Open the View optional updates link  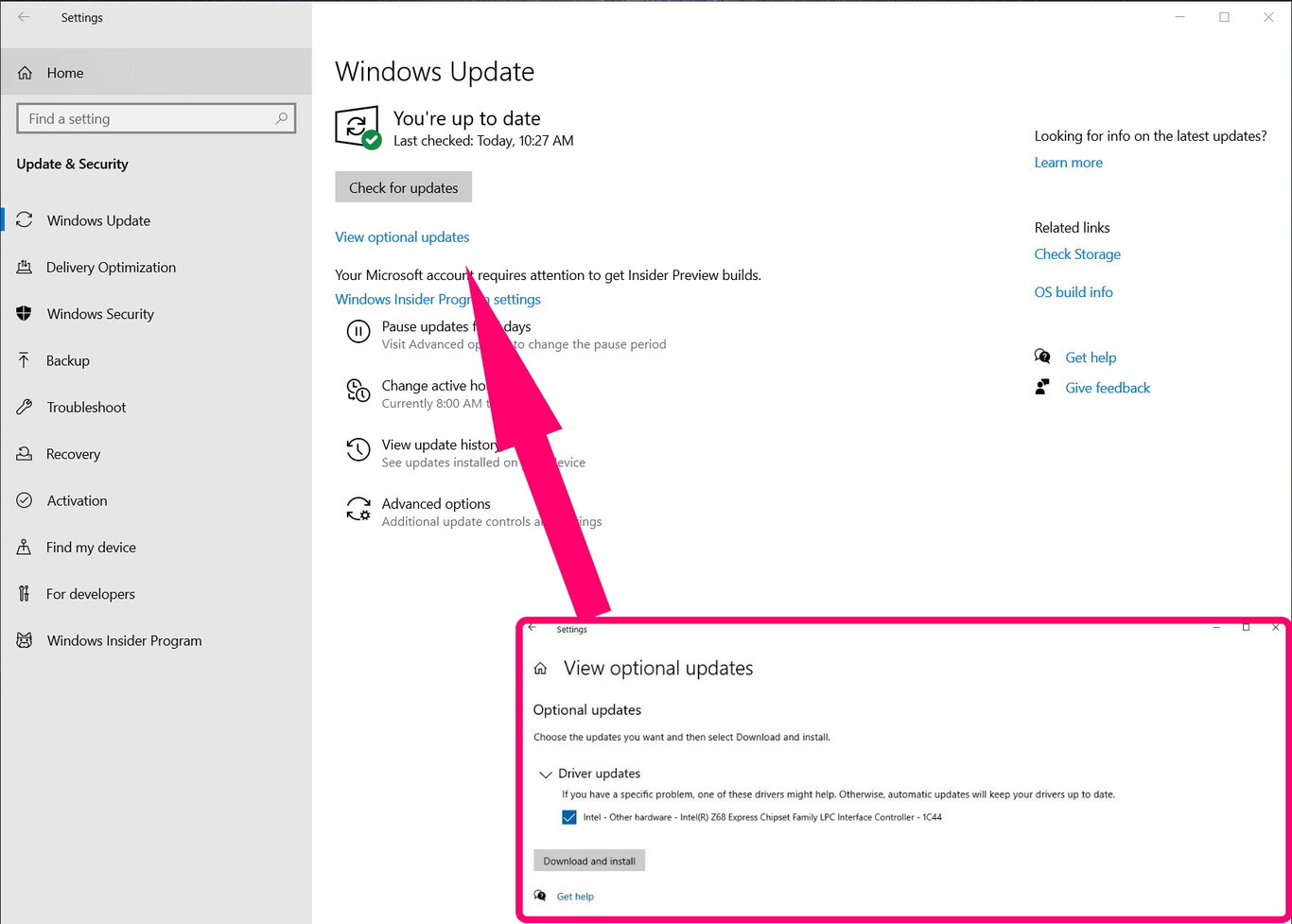(x=402, y=237)
